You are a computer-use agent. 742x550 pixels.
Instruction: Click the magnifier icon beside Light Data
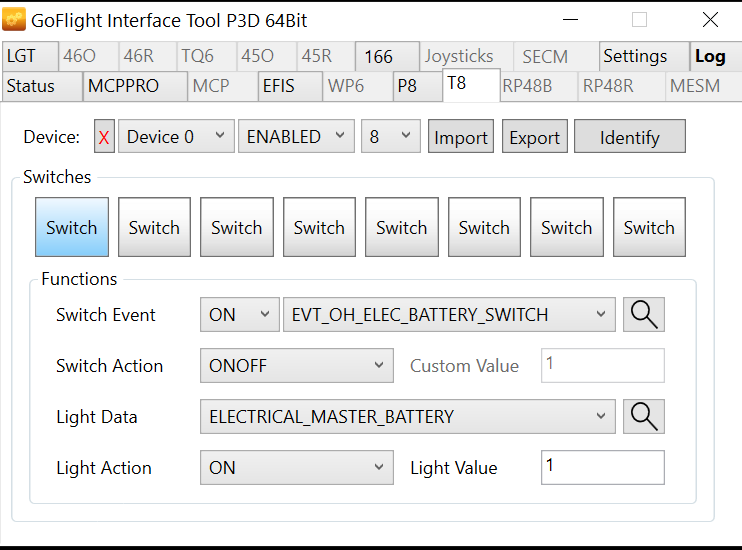pyautogui.click(x=644, y=416)
